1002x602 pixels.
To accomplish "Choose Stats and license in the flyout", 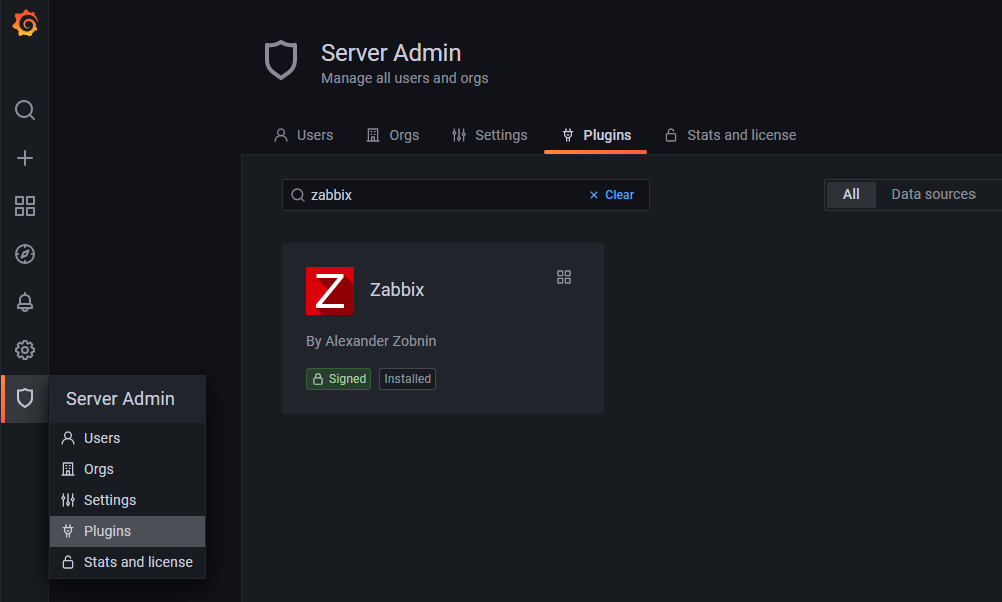I will click(x=127, y=562).
